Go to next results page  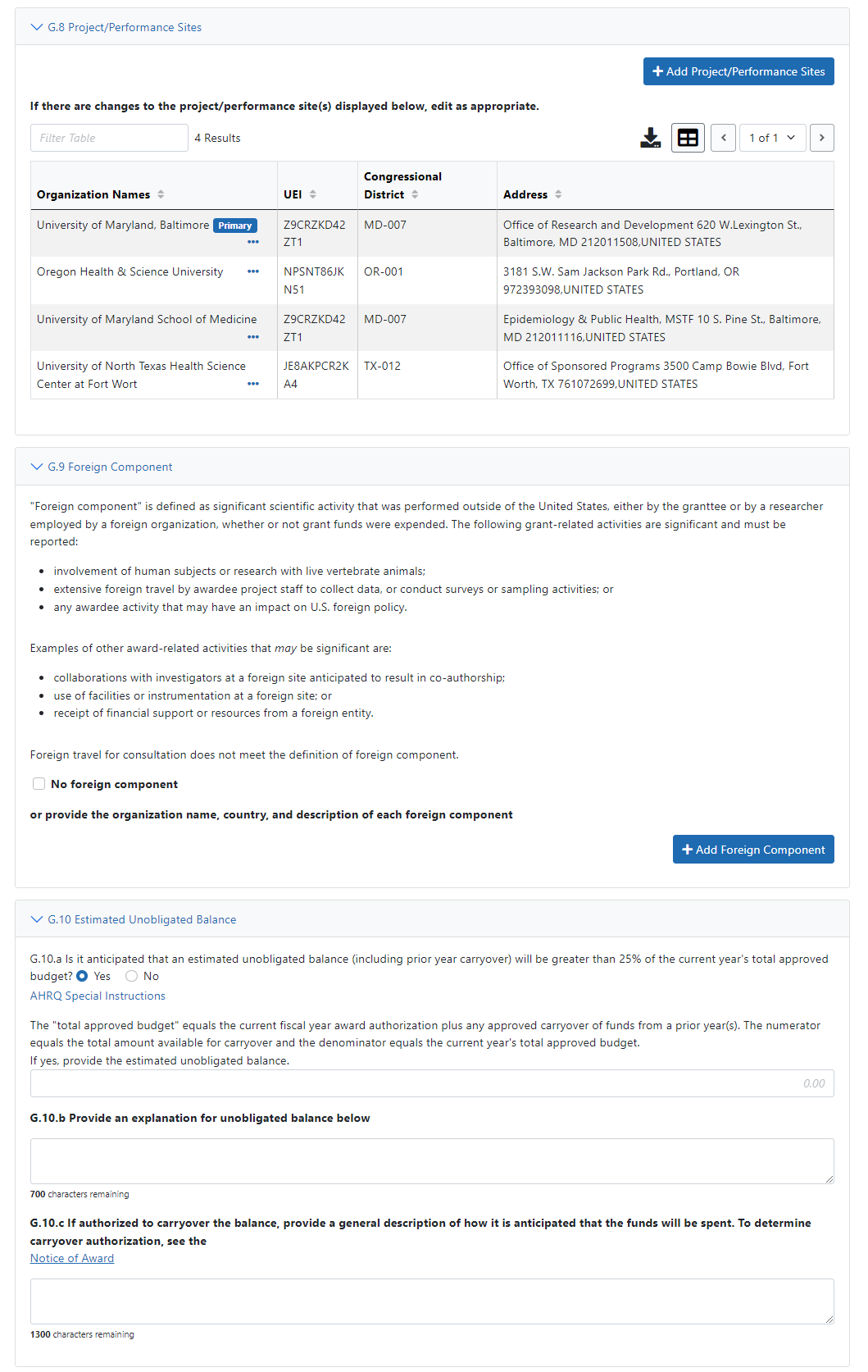point(821,138)
